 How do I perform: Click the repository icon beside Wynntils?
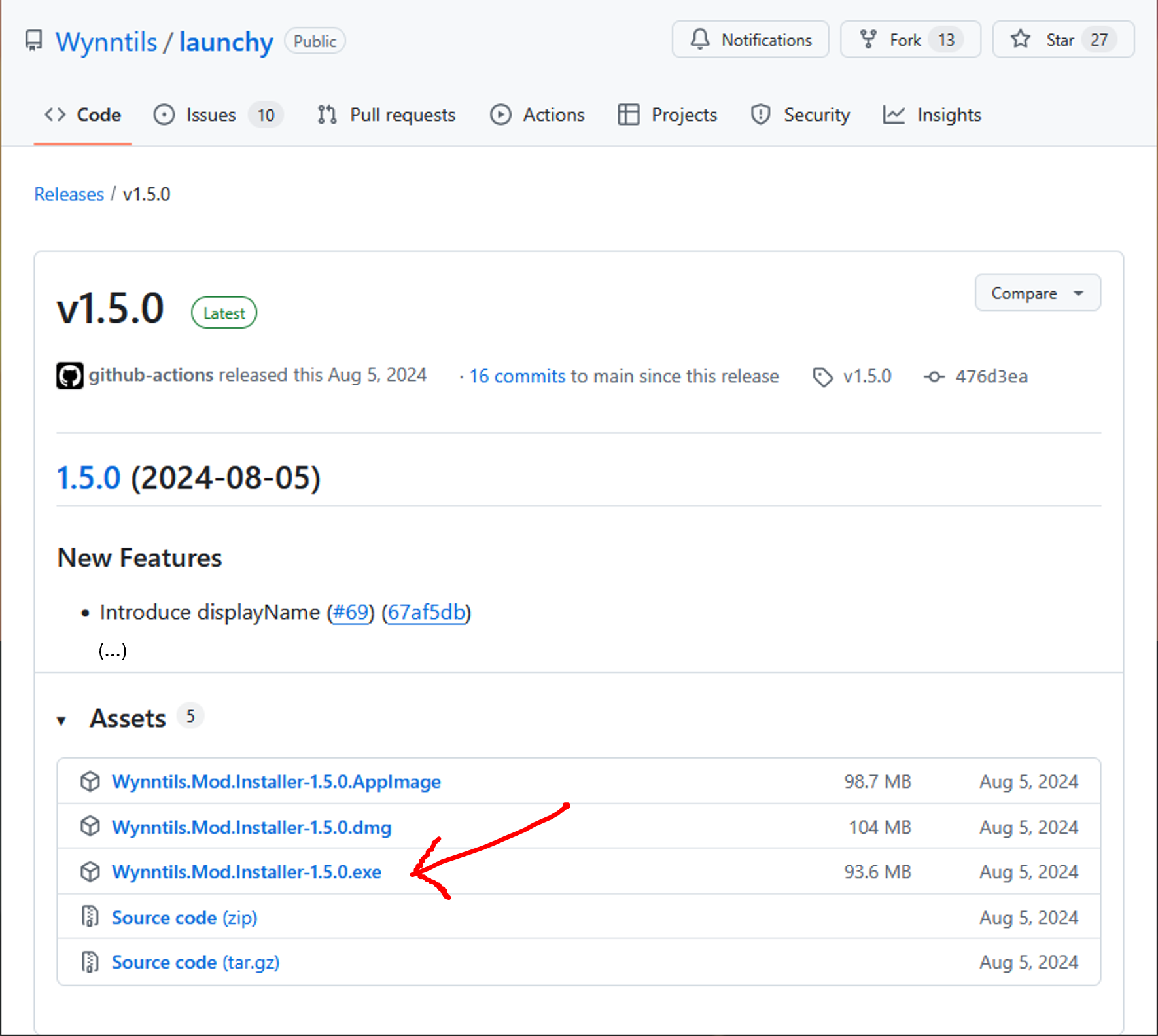click(x=34, y=41)
